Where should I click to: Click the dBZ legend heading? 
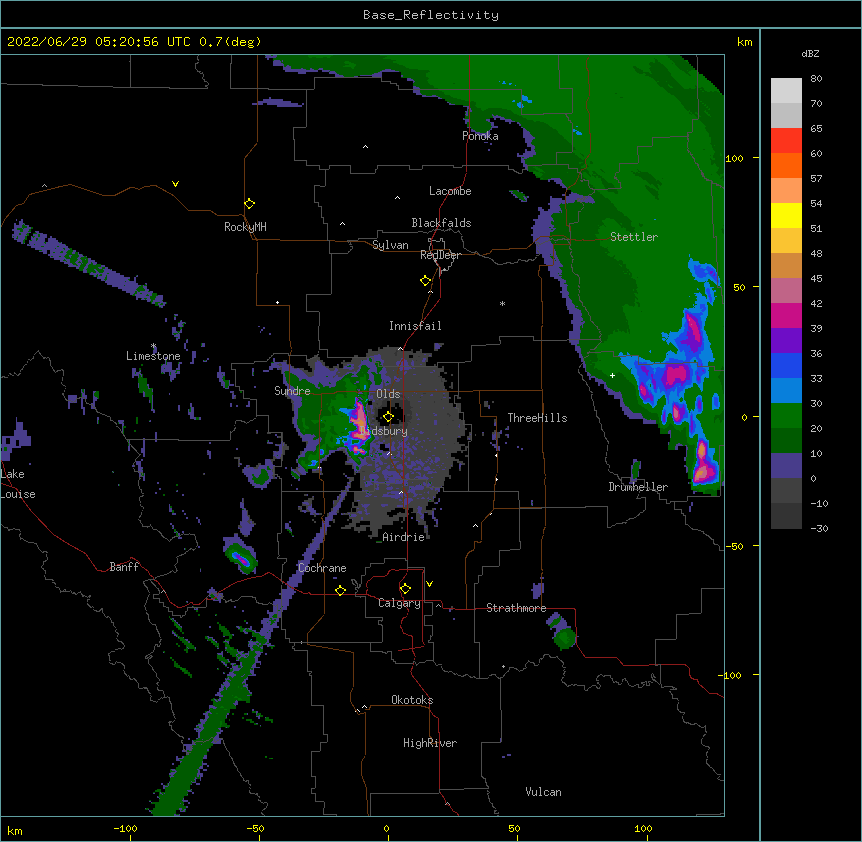[810, 53]
